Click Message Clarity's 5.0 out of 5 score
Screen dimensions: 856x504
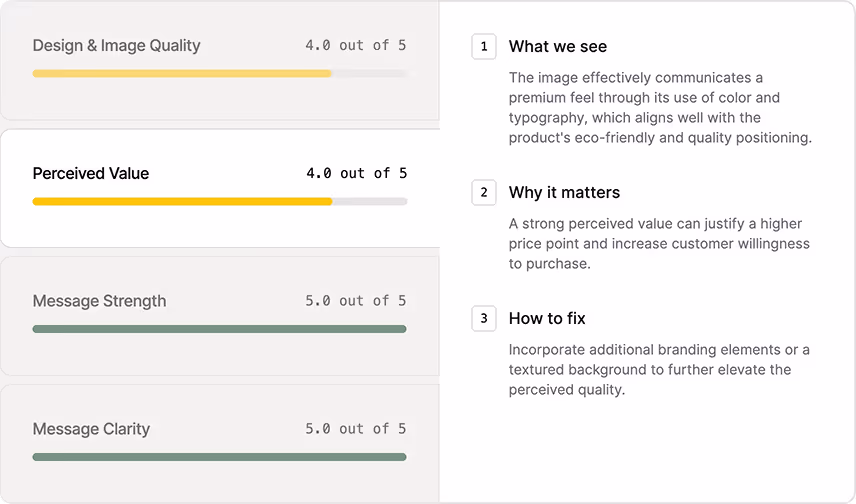coord(356,429)
